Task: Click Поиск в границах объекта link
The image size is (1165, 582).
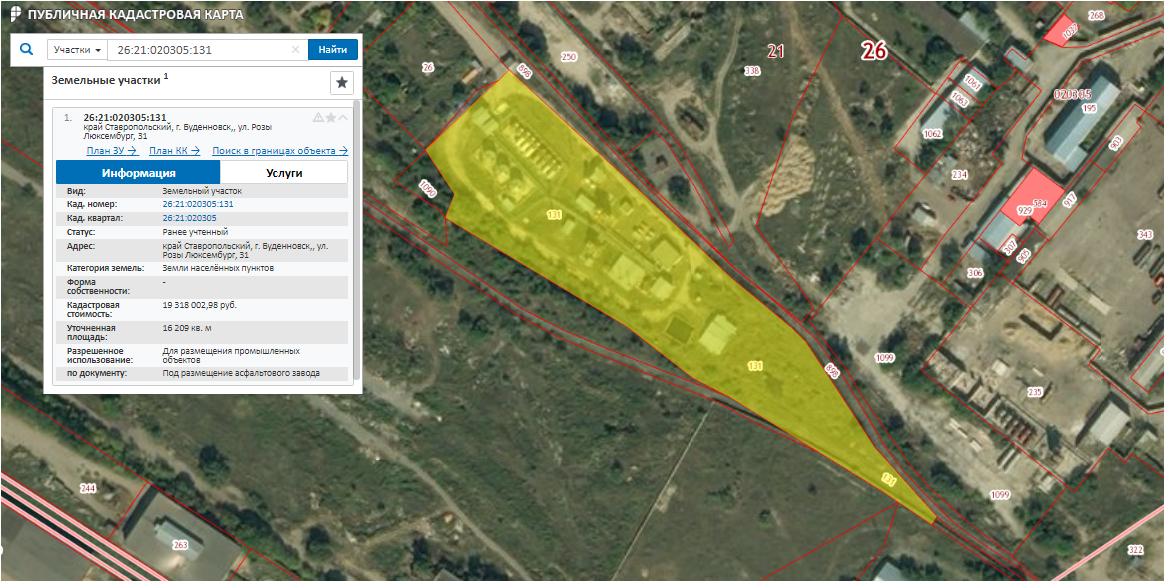Action: (x=279, y=151)
